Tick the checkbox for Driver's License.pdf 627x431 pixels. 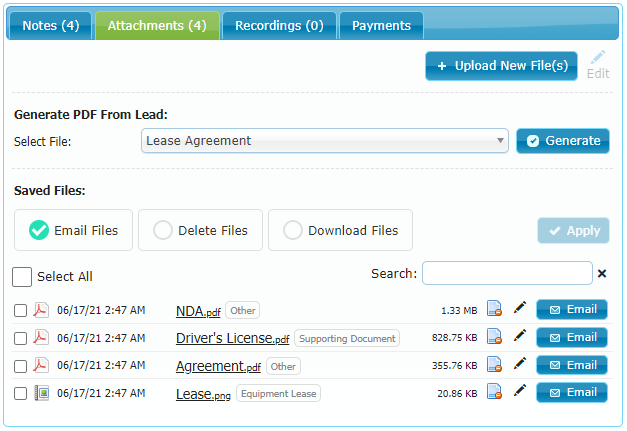[20, 339]
